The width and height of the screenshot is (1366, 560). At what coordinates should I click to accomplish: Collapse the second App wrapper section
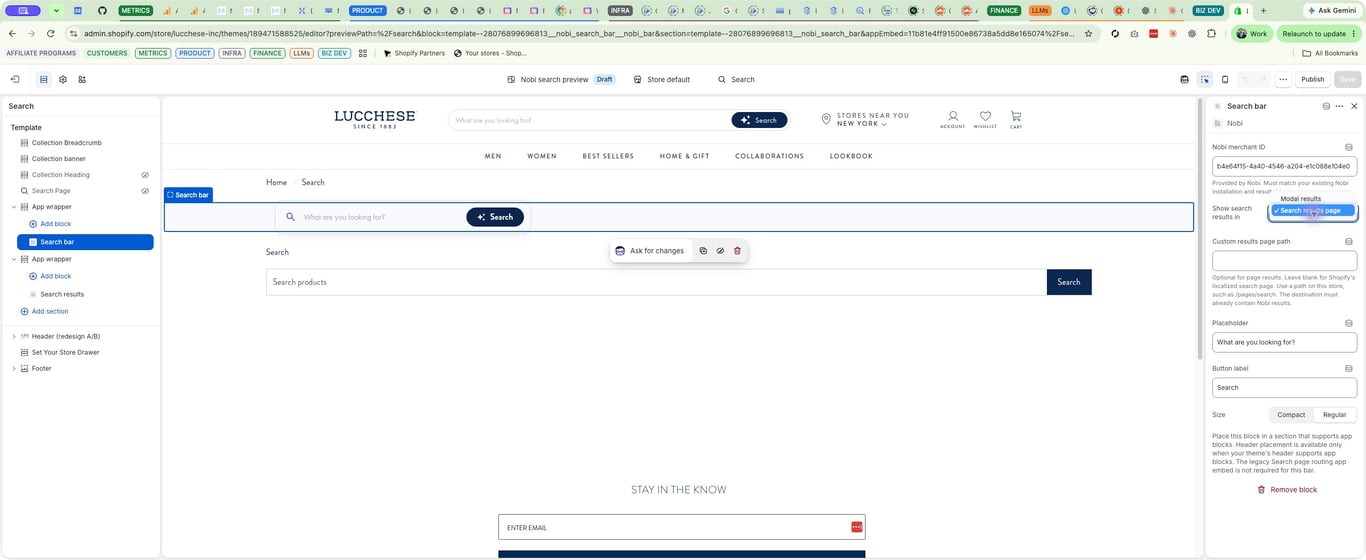pos(14,259)
